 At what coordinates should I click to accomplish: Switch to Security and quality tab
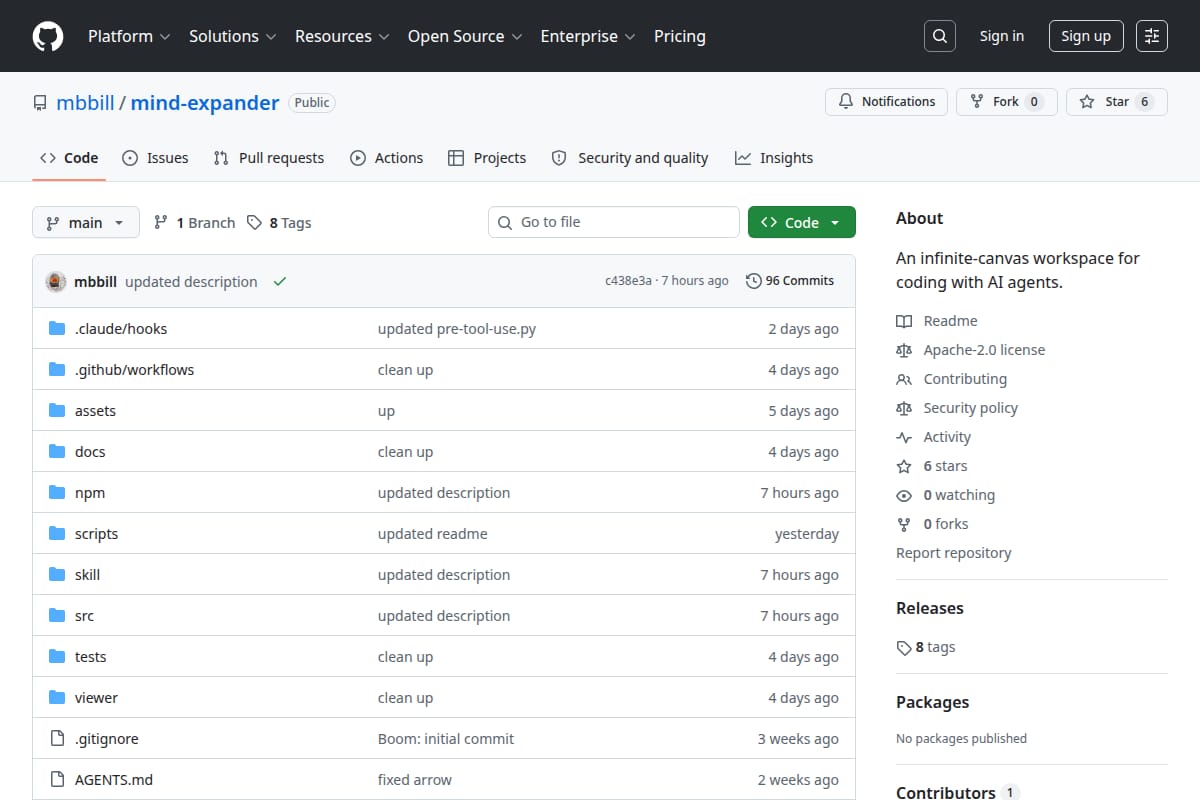click(x=630, y=158)
